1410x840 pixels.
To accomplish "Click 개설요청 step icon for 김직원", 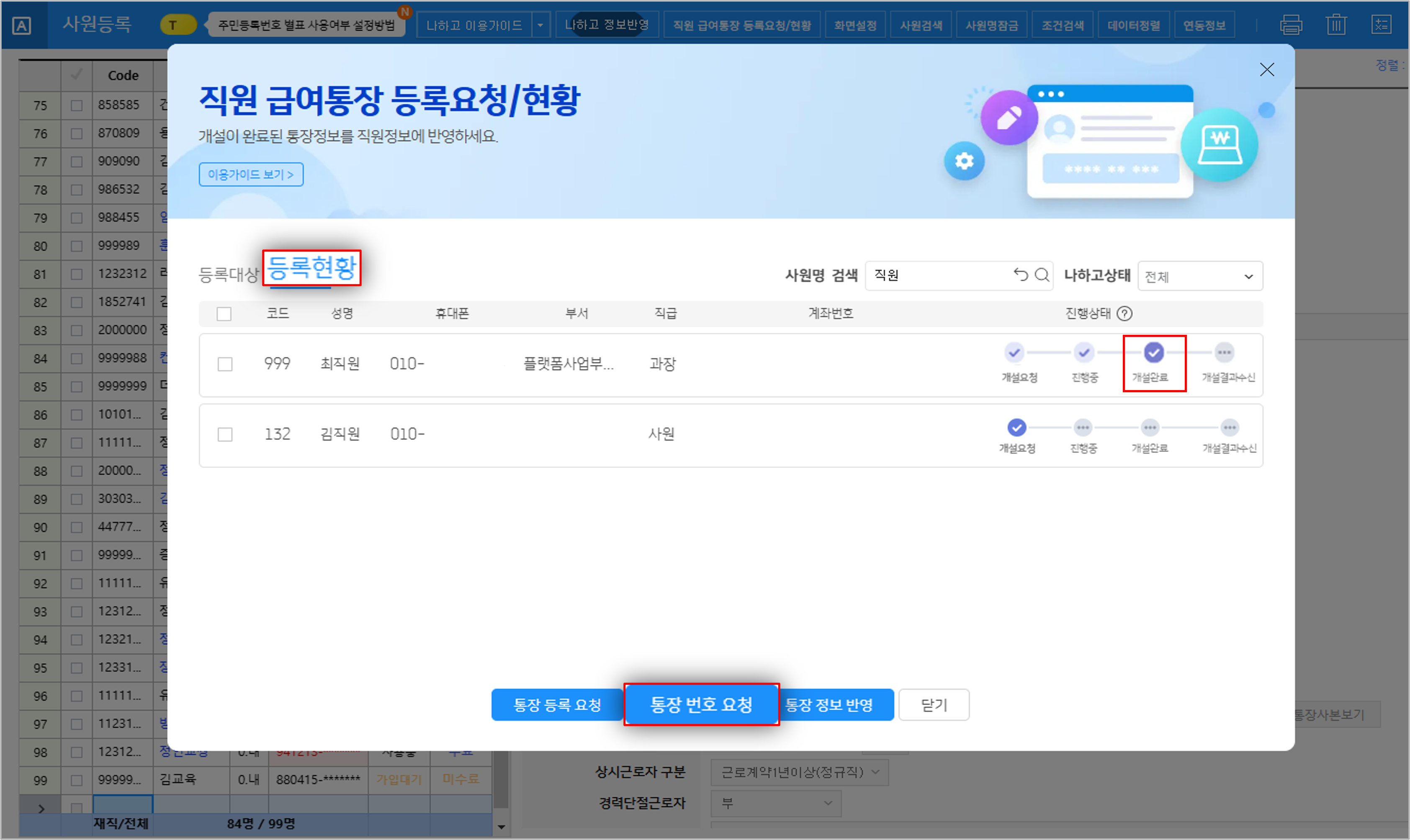I will click(1016, 427).
